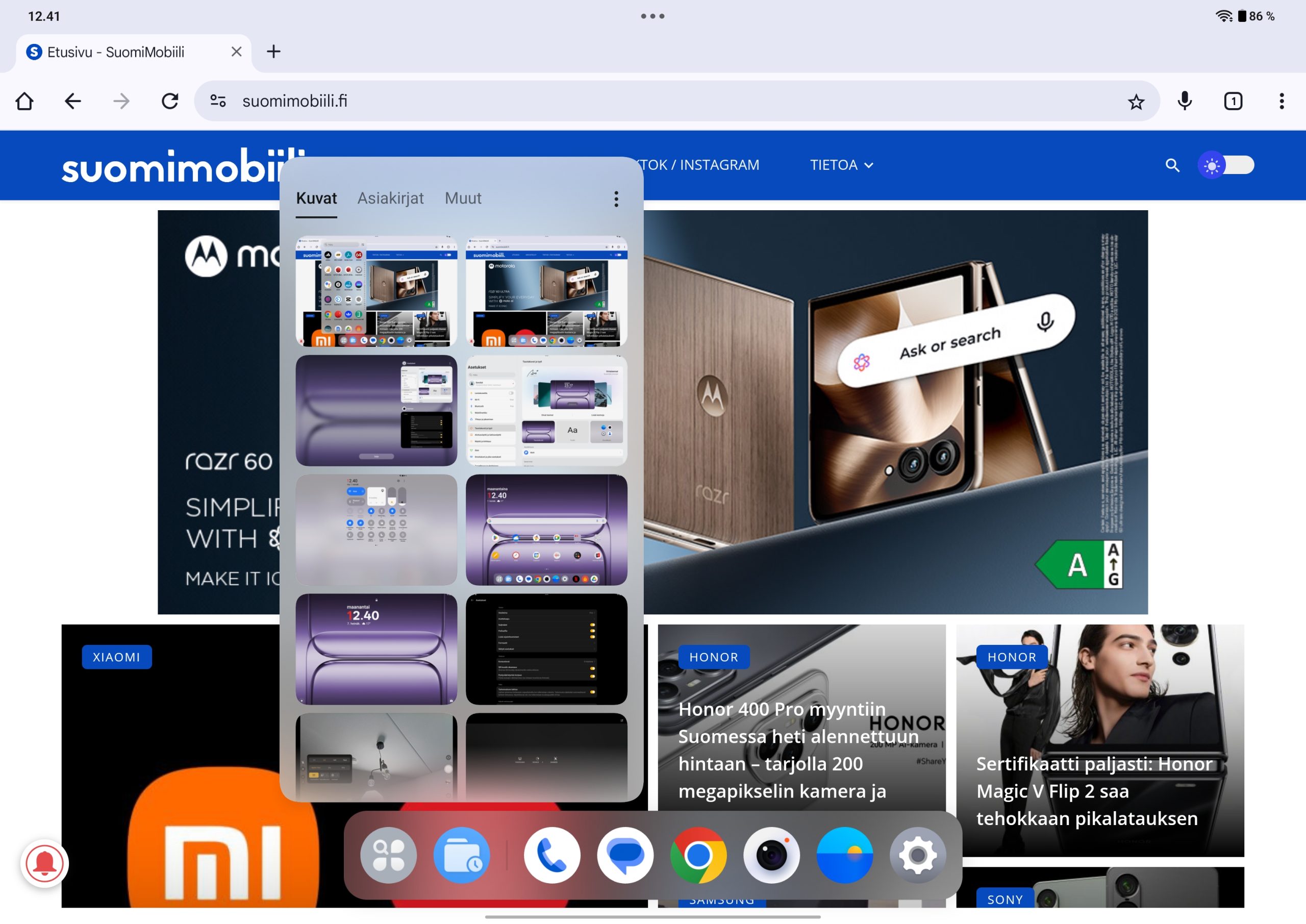
Task: Open the SONY category tag
Action: 1005,899
